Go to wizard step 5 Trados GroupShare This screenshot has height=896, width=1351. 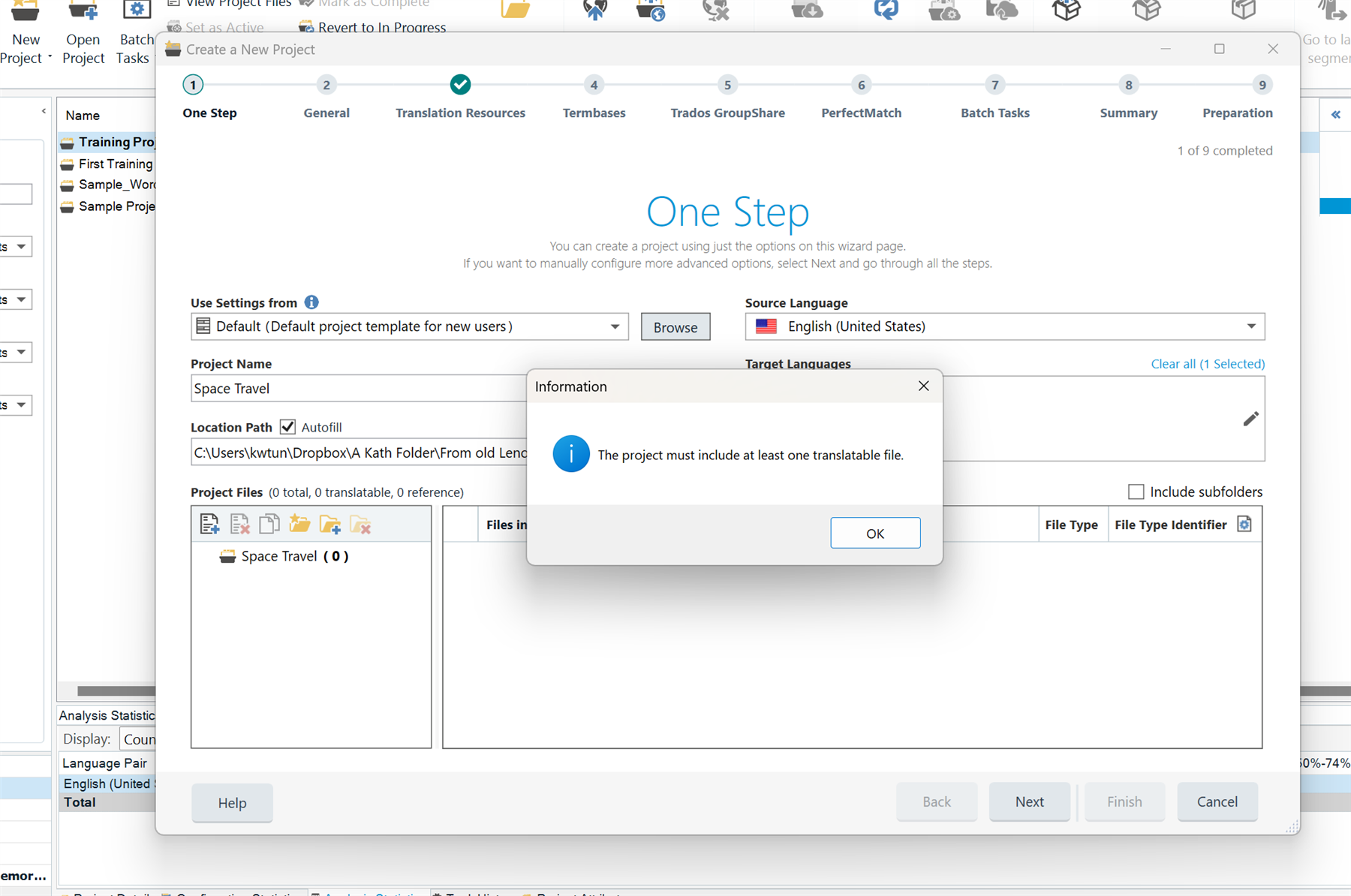(x=727, y=85)
